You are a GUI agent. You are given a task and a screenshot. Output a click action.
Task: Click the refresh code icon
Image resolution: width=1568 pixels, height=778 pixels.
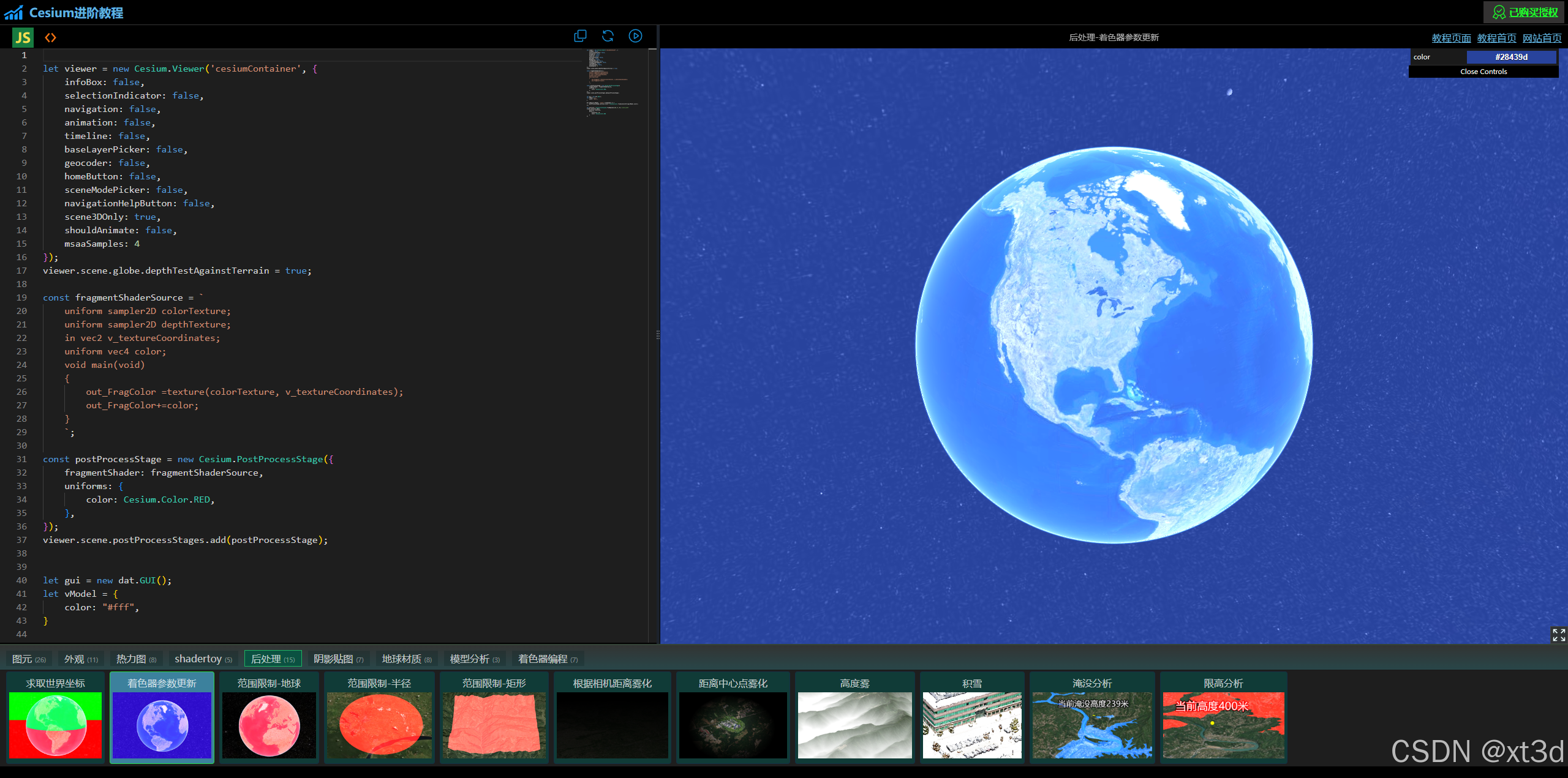[x=608, y=36]
